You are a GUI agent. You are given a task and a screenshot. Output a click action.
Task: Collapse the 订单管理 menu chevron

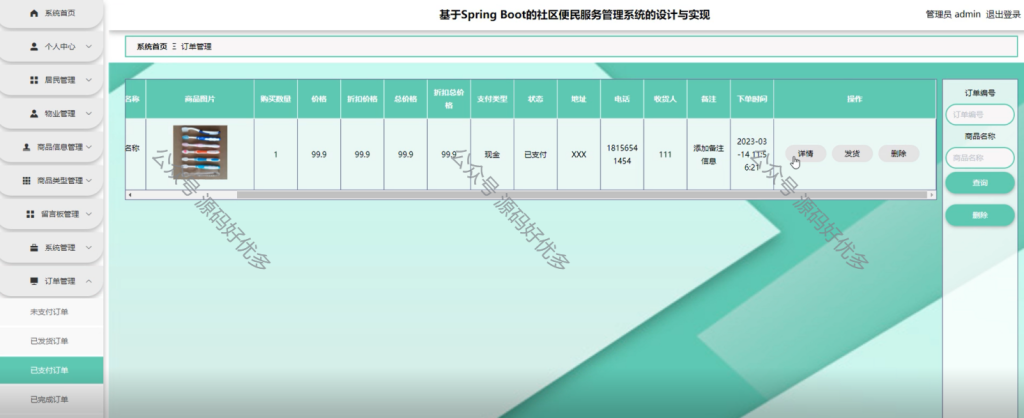(x=88, y=281)
